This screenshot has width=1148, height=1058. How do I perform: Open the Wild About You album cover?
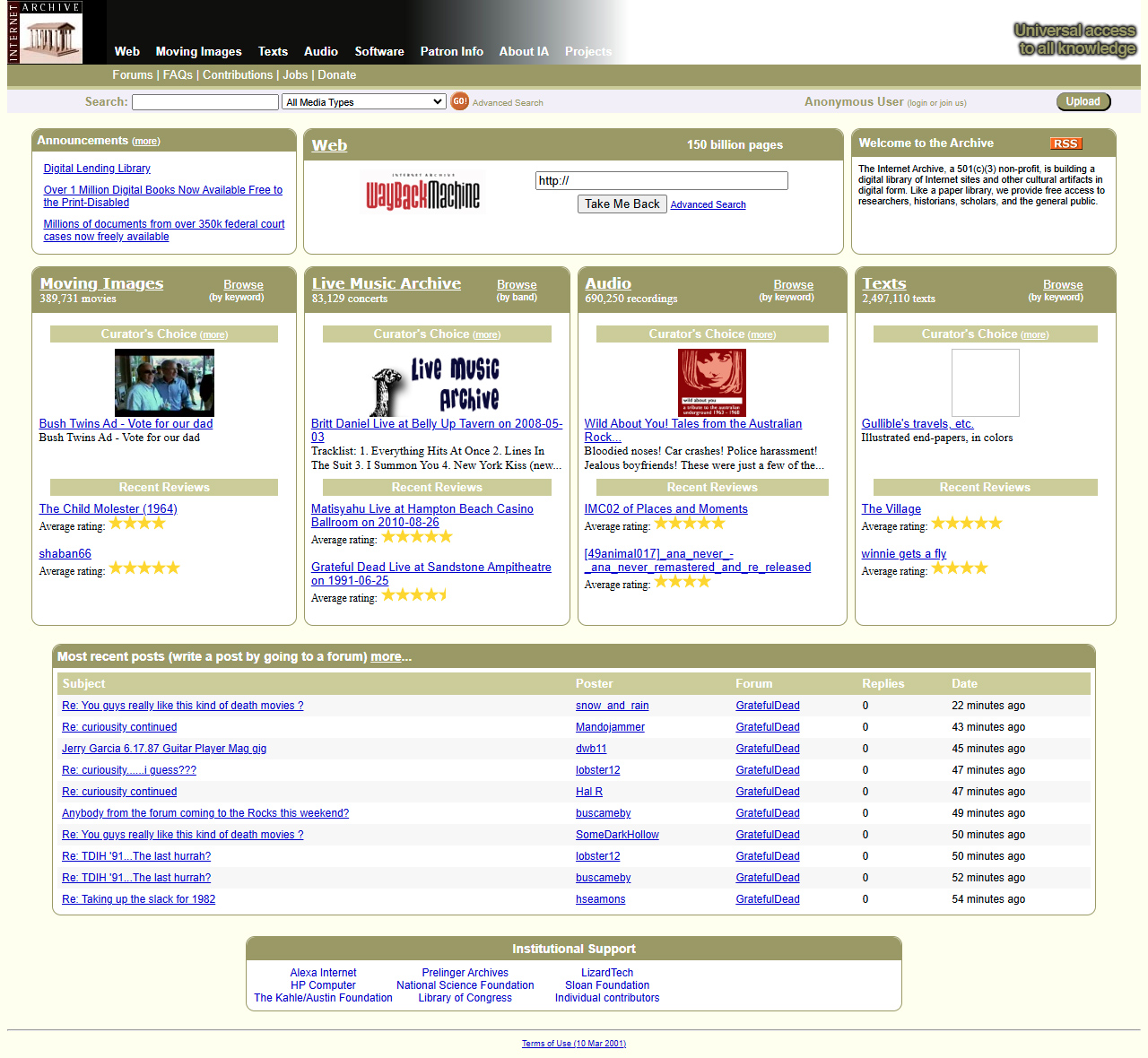711,383
